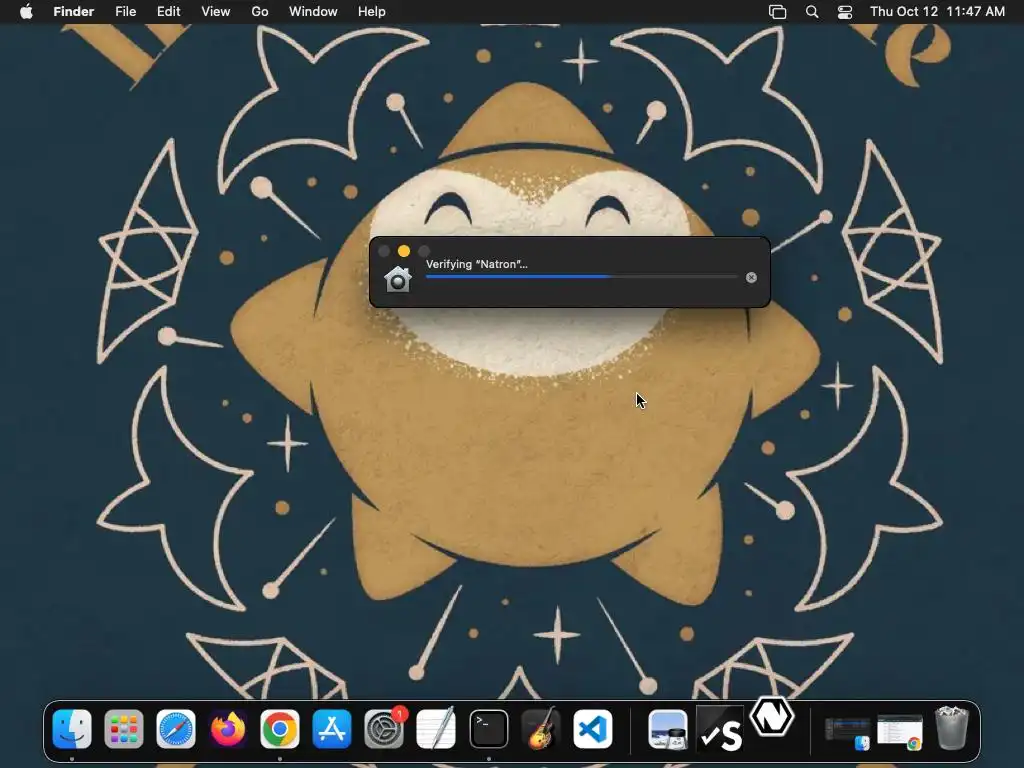
Task: Open TextEdit from the Dock
Action: coord(436,729)
